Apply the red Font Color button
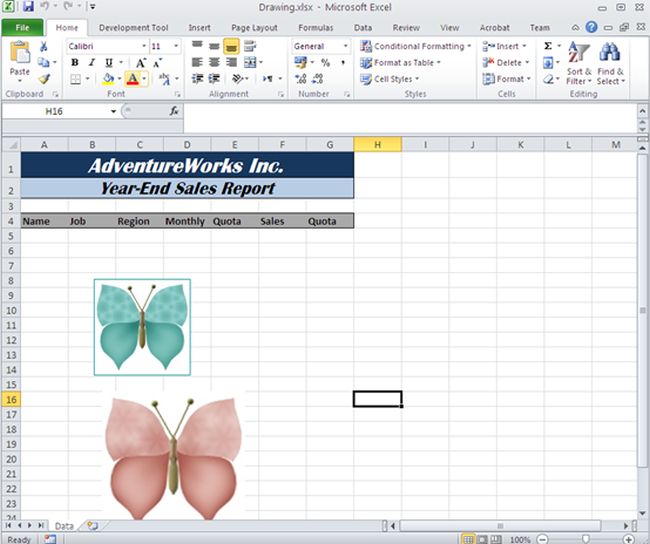Image resolution: width=650 pixels, height=544 pixels. [x=132, y=79]
